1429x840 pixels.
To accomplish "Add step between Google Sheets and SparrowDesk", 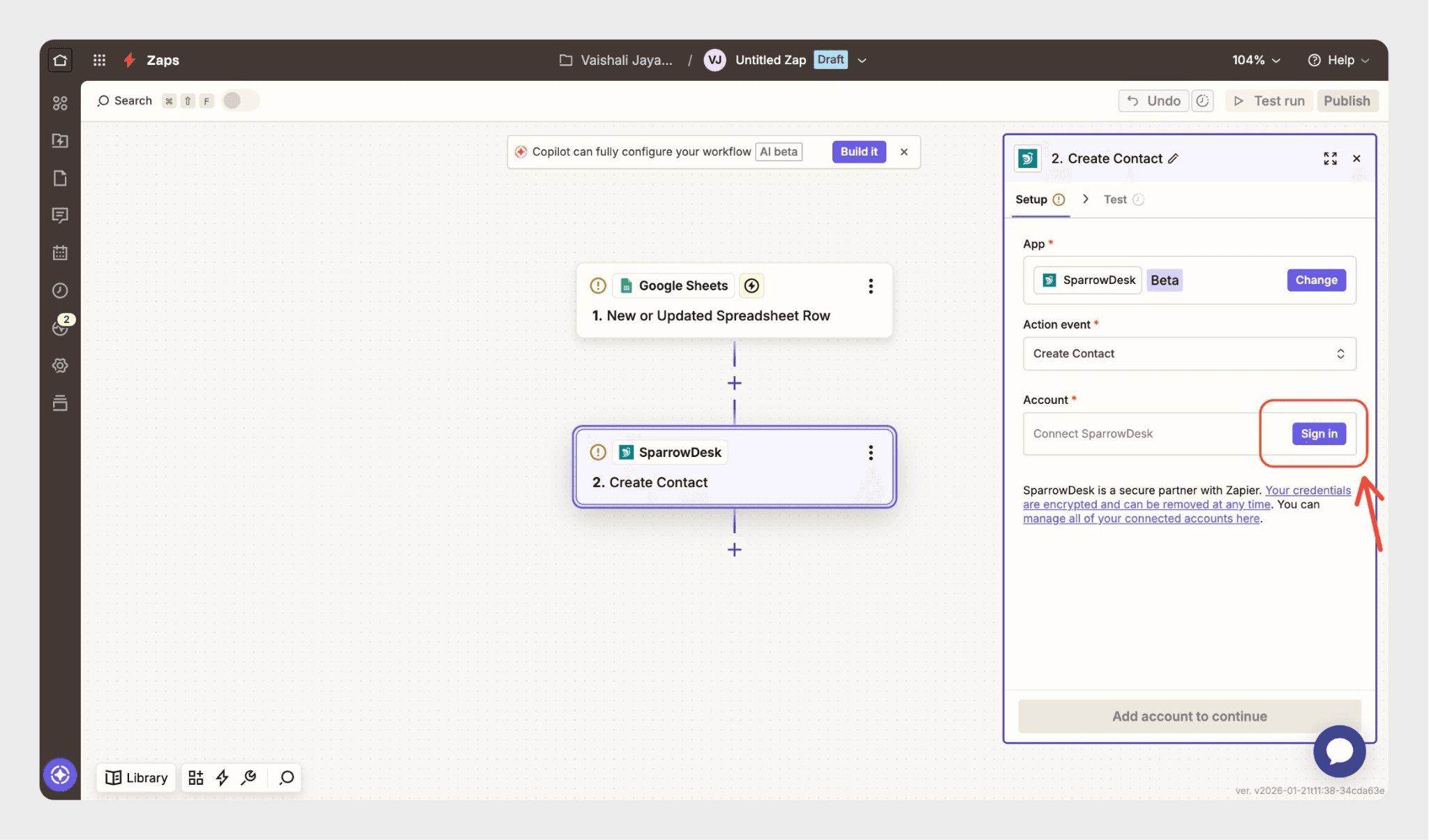I will coord(734,383).
